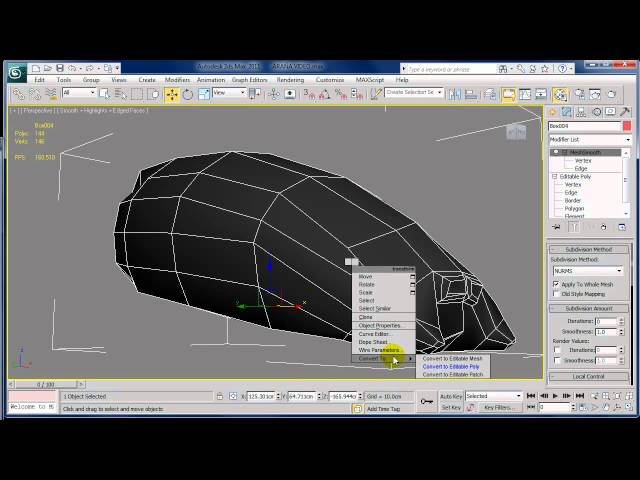Activate the Select and Move tool
Screen dimensions: 640x480
click(172, 95)
